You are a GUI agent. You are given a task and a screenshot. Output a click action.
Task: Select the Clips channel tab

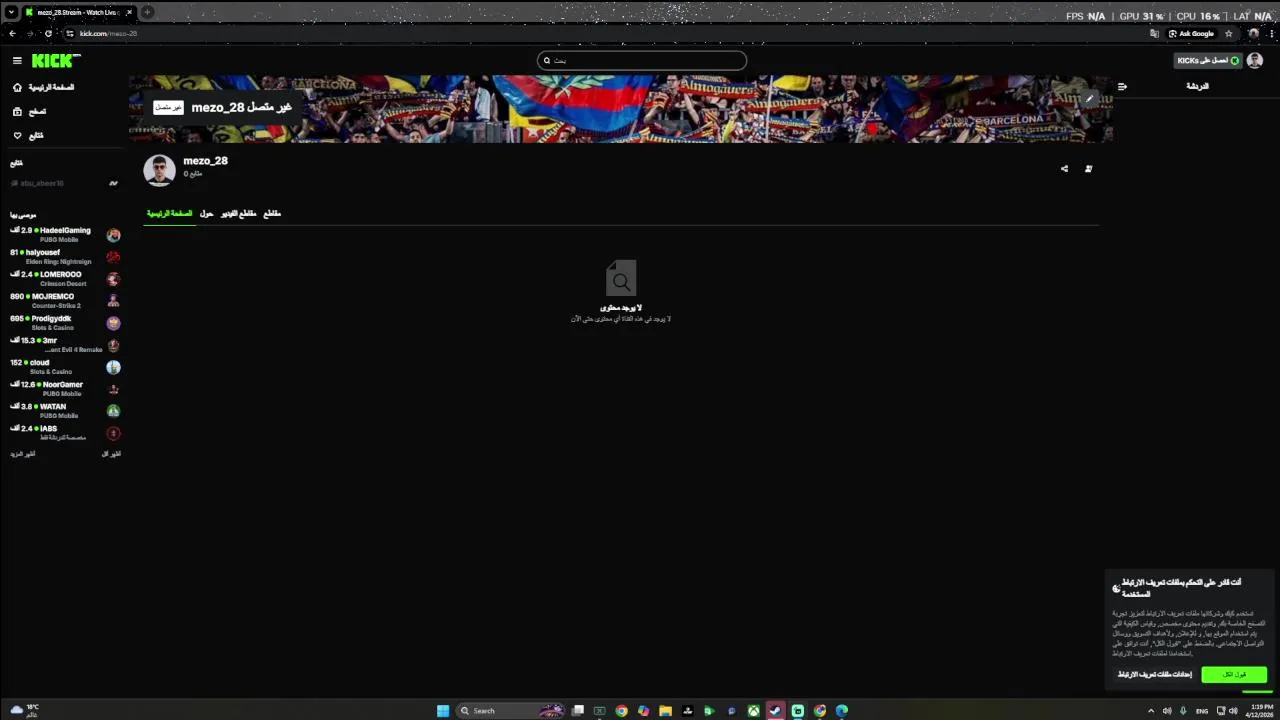pyautogui.click(x=272, y=214)
